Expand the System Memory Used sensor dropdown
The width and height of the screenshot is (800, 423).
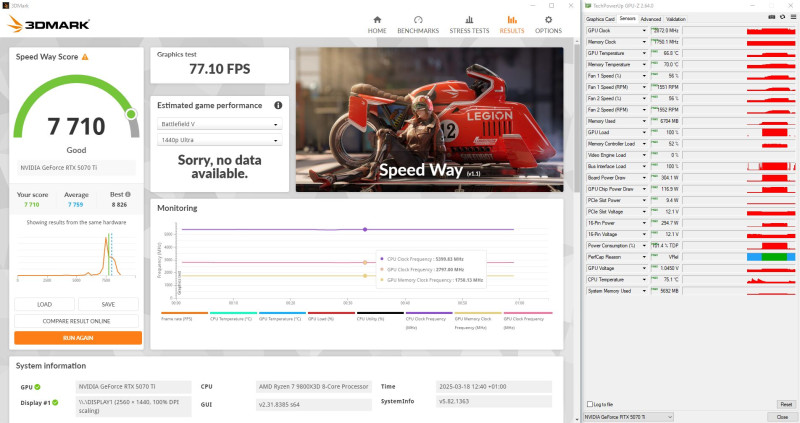644,291
